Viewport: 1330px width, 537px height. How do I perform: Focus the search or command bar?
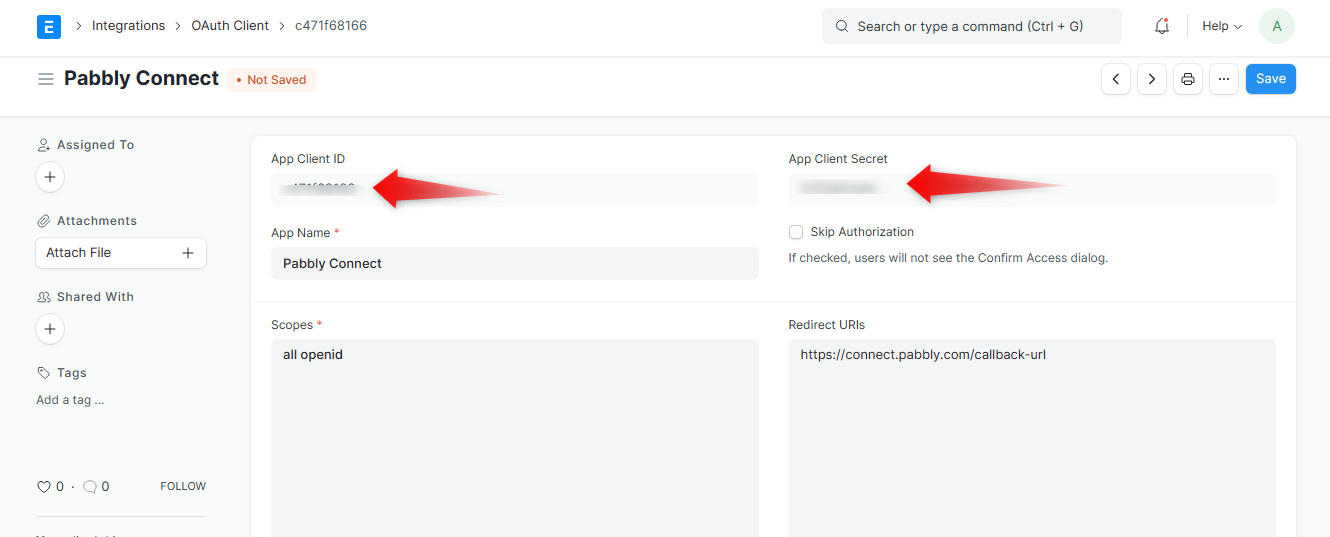coord(972,26)
